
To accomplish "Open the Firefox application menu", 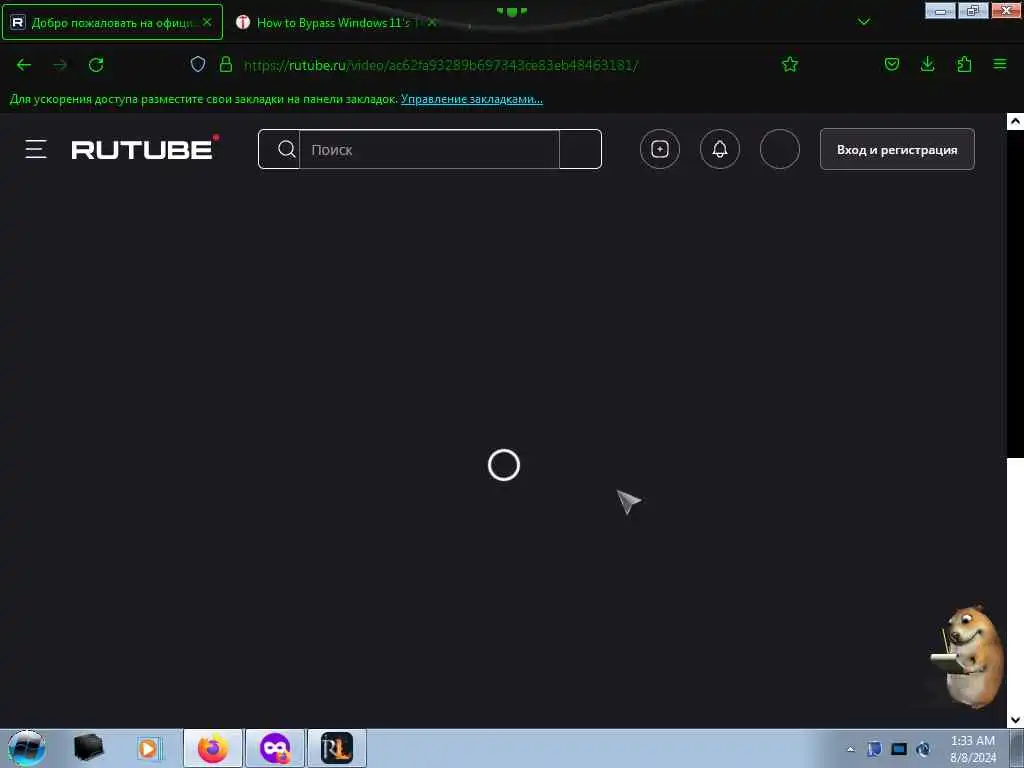I will [x=1000, y=64].
